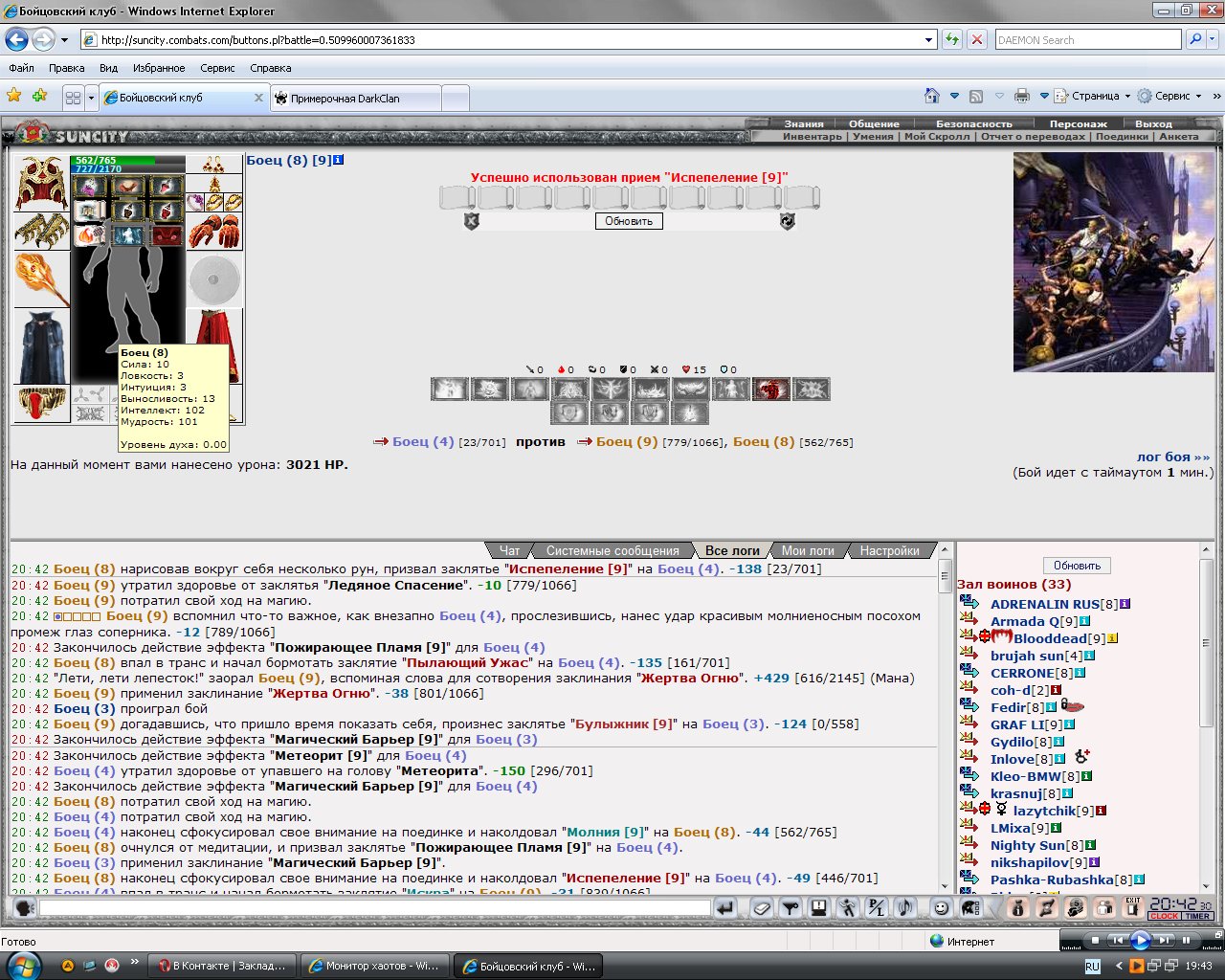Switch to the Системные сообщения tab
Image resolution: width=1225 pixels, height=980 pixels.
click(612, 550)
